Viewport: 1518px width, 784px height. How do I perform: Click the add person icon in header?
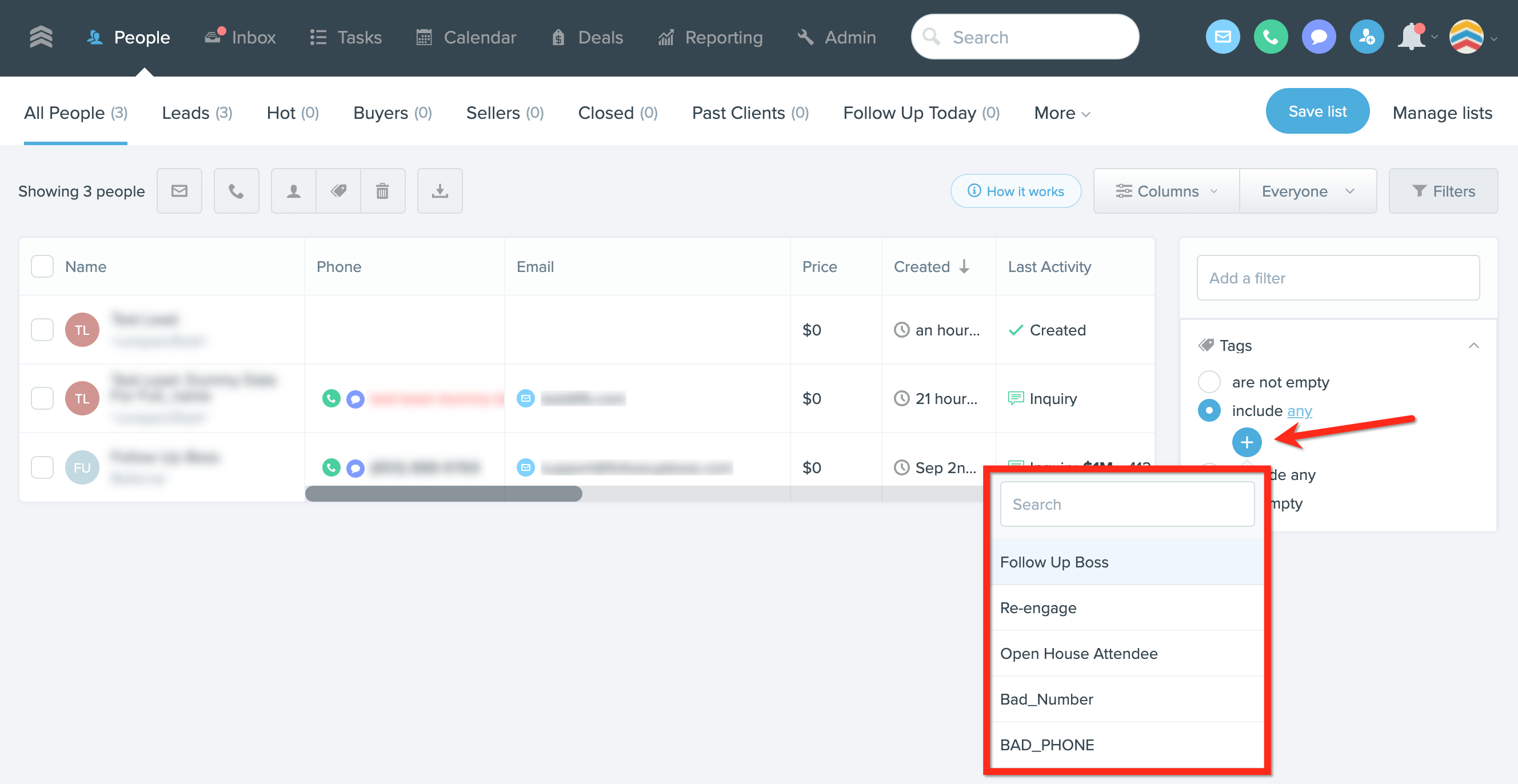coord(1367,37)
